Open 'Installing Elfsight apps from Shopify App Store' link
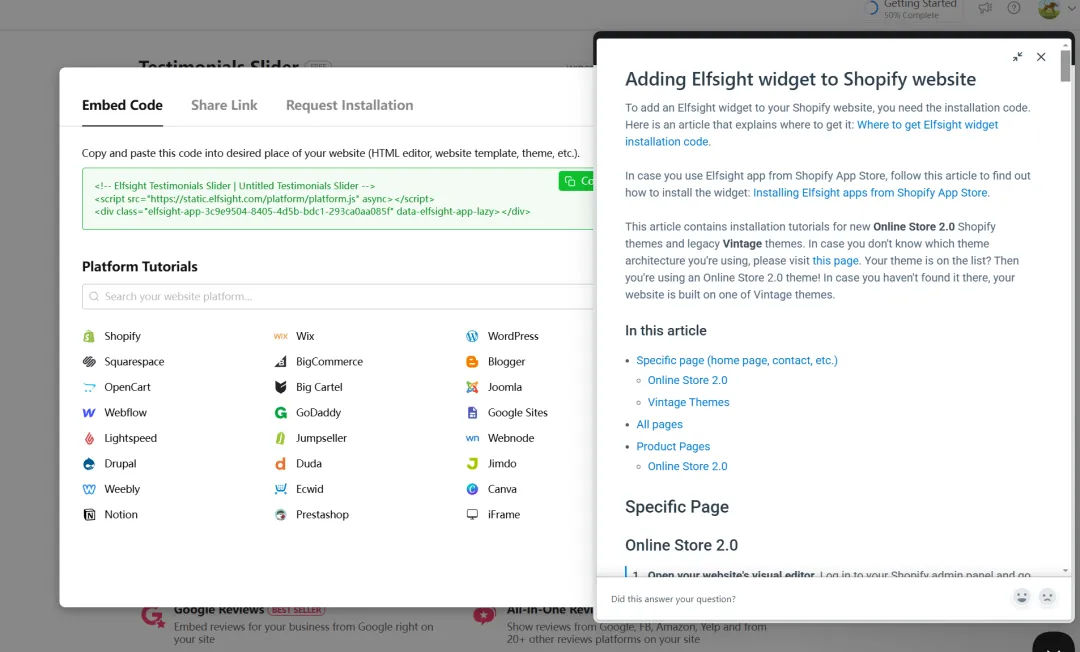This screenshot has width=1080, height=652. tap(870, 193)
